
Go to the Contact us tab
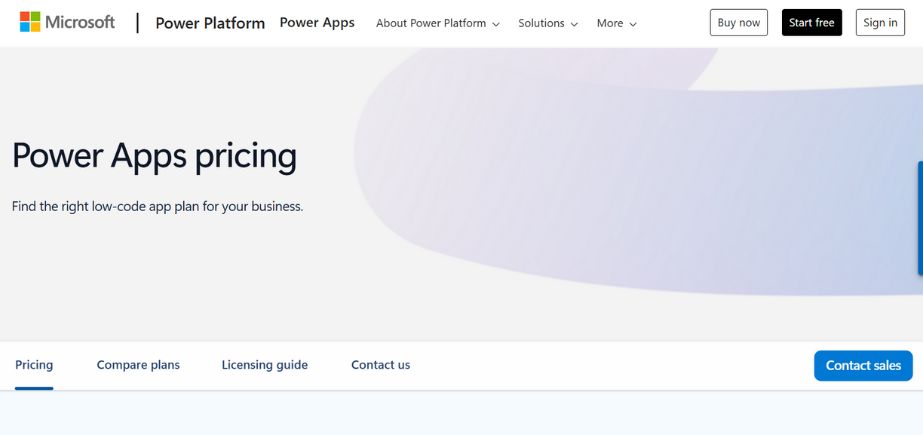point(380,365)
